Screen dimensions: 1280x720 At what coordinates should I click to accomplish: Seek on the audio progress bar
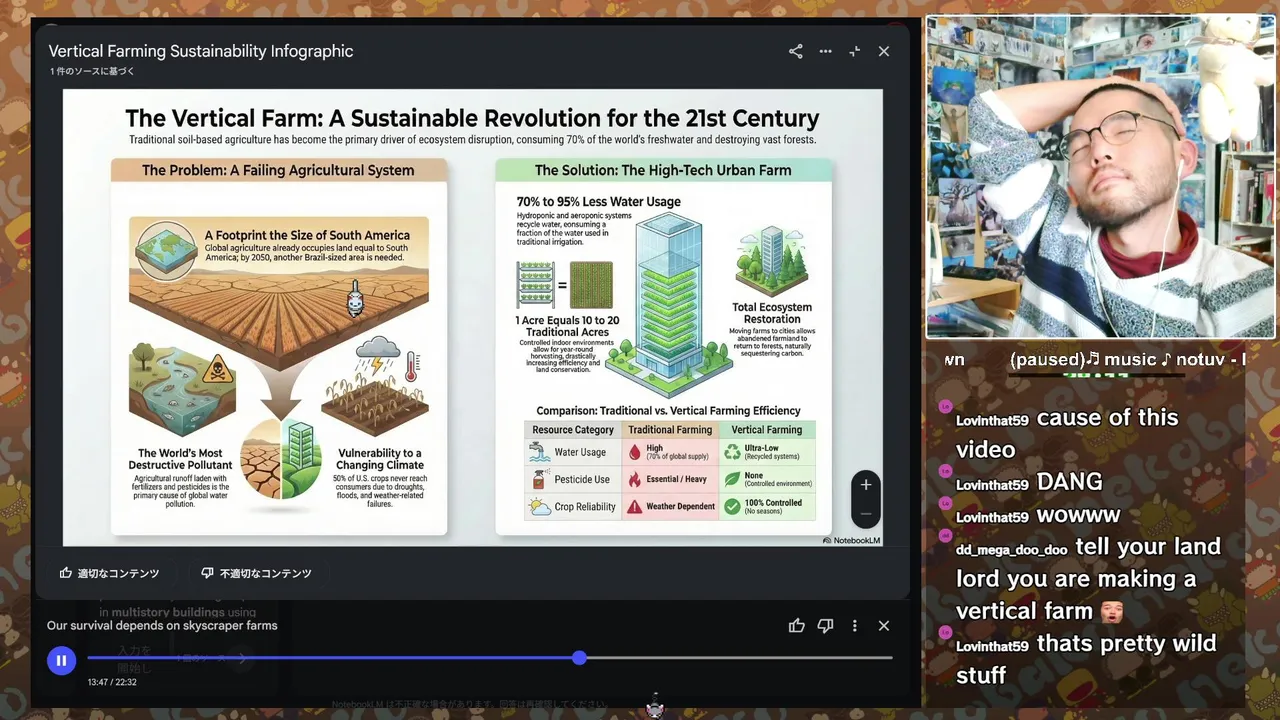[x=490, y=658]
